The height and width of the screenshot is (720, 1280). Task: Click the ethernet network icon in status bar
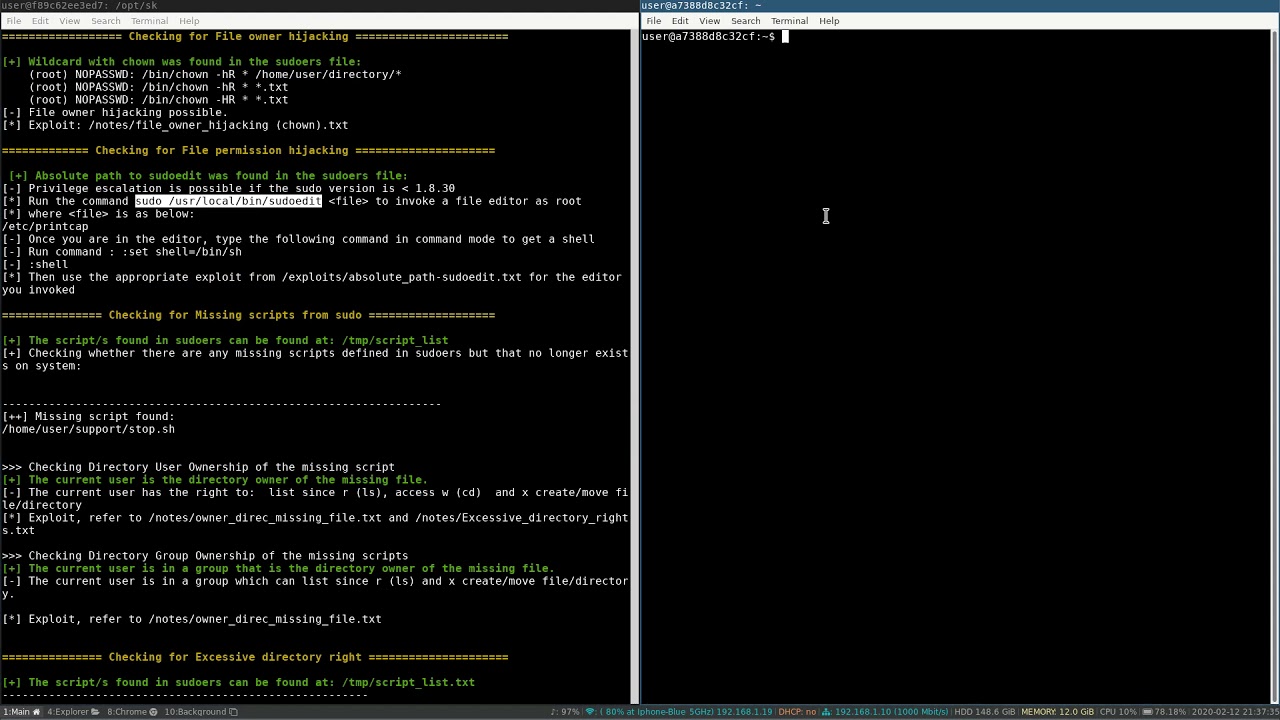(827, 712)
